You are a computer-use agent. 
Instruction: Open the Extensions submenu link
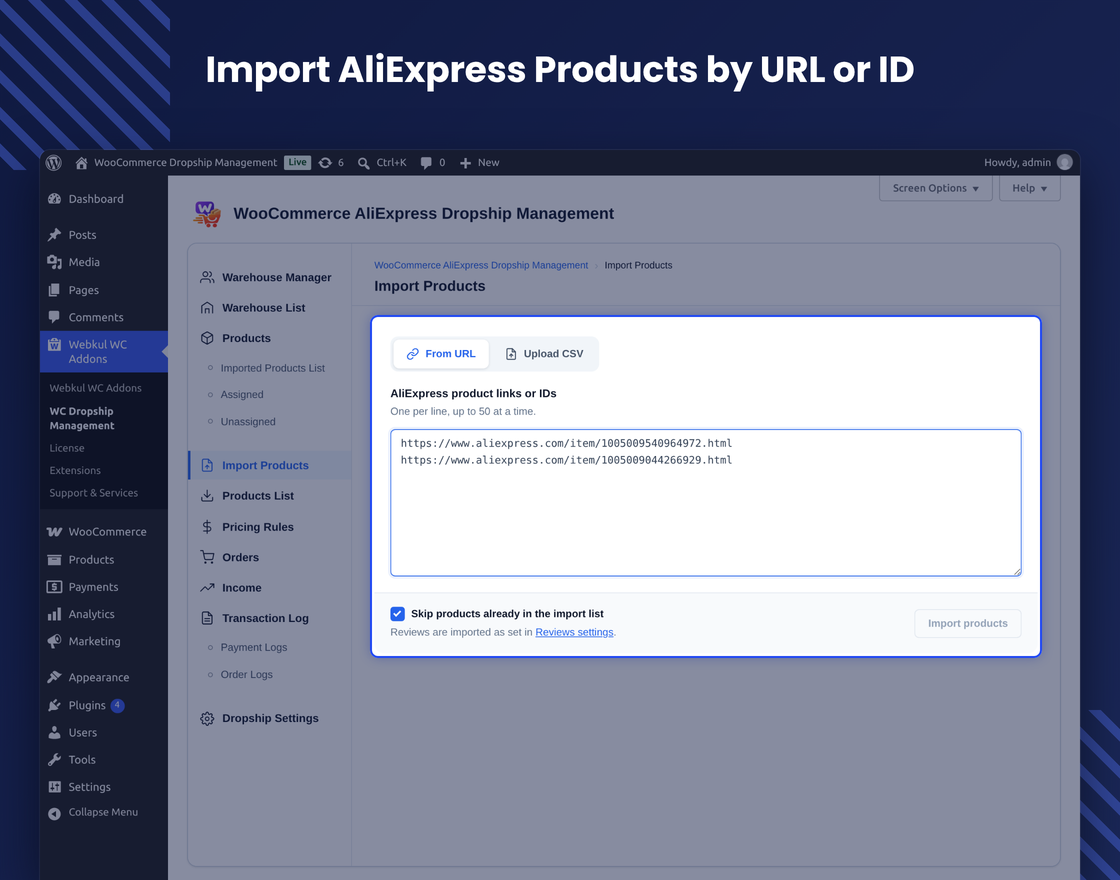click(75, 470)
